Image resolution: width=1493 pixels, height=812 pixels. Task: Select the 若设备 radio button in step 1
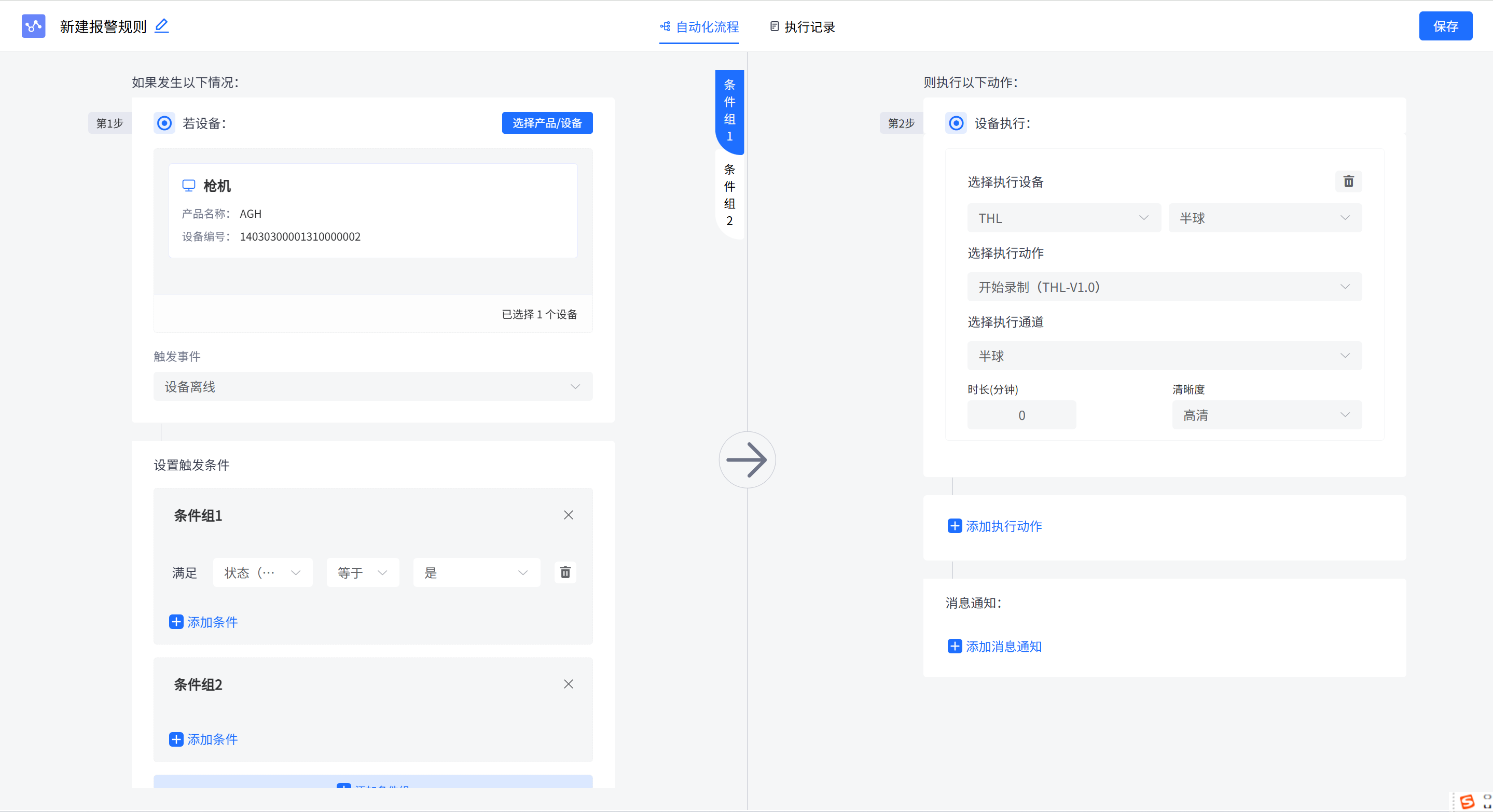(x=164, y=123)
